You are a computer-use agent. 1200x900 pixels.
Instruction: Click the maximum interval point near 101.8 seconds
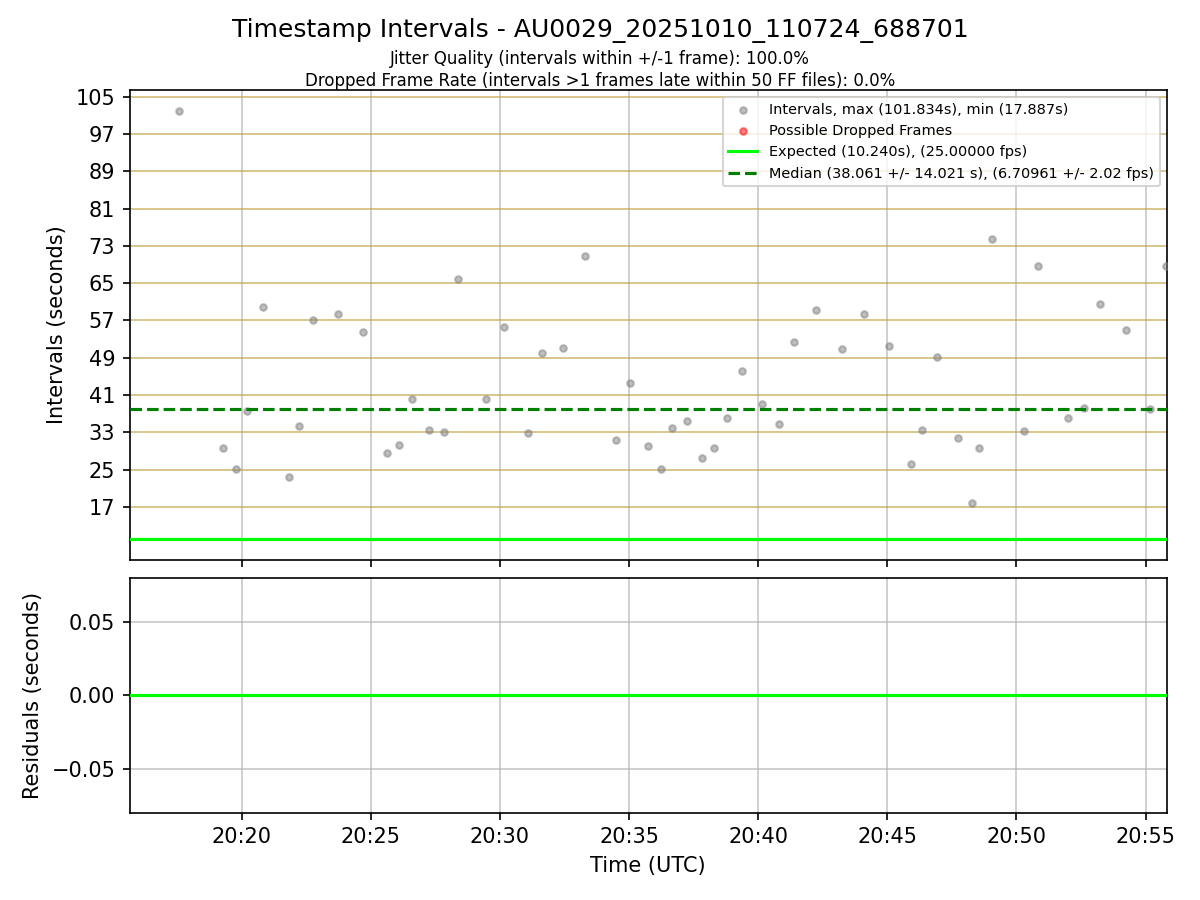(179, 111)
